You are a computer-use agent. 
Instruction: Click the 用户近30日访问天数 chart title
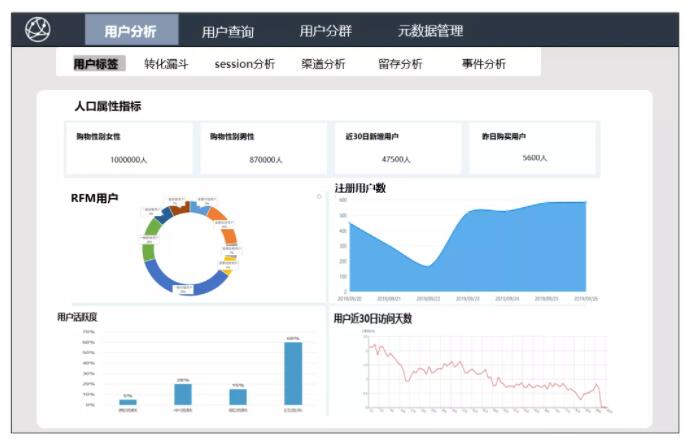(373, 318)
